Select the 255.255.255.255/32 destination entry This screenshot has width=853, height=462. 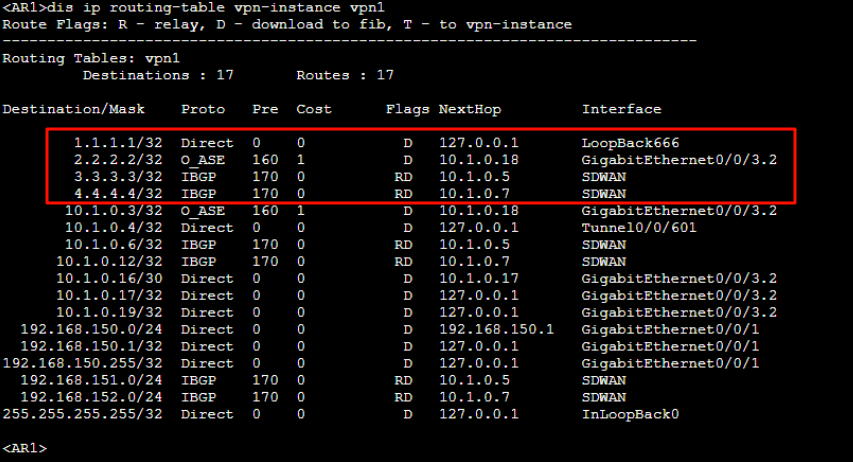pyautogui.click(x=83, y=414)
